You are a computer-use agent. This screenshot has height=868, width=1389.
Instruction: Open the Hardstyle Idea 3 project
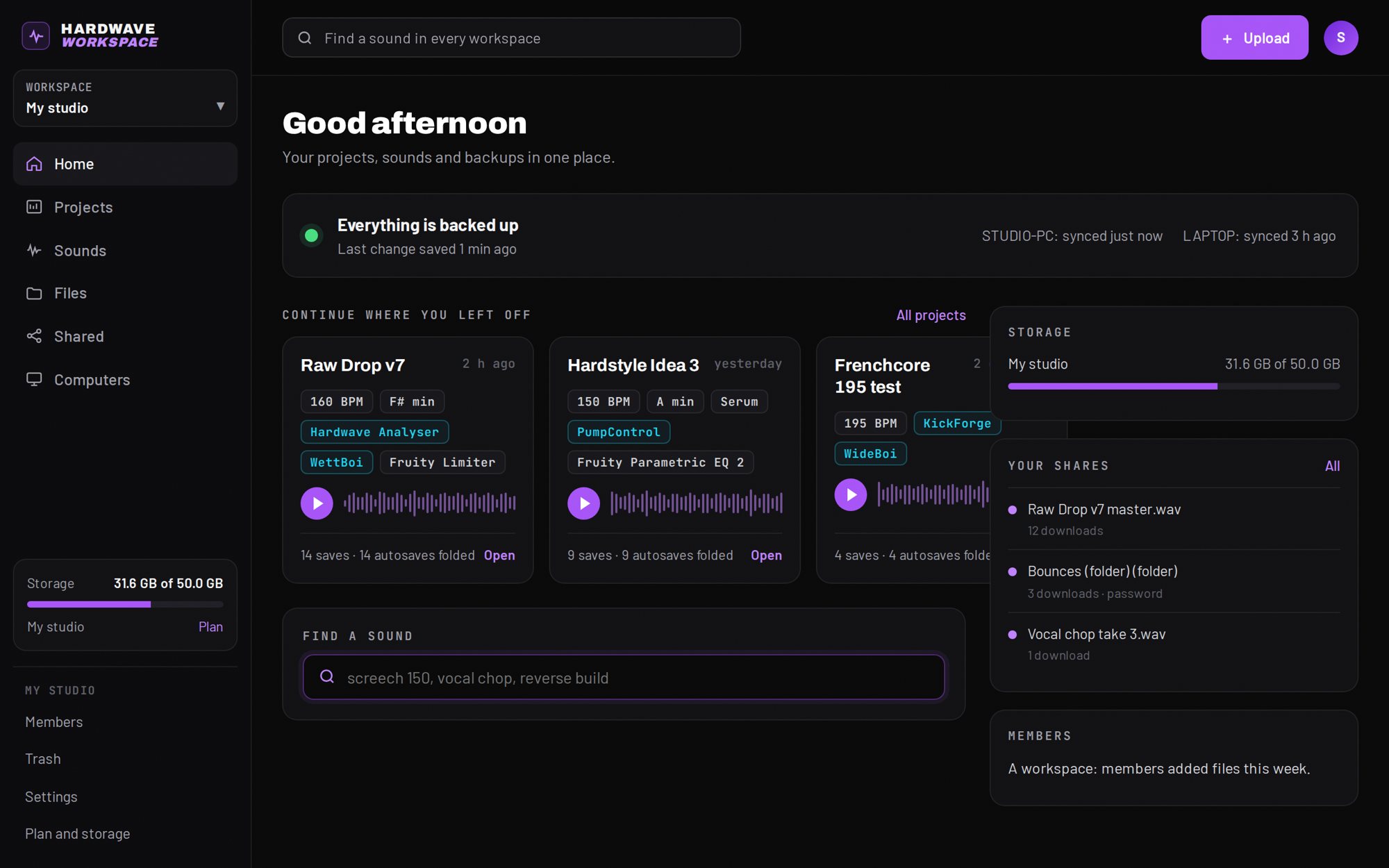[x=766, y=555]
